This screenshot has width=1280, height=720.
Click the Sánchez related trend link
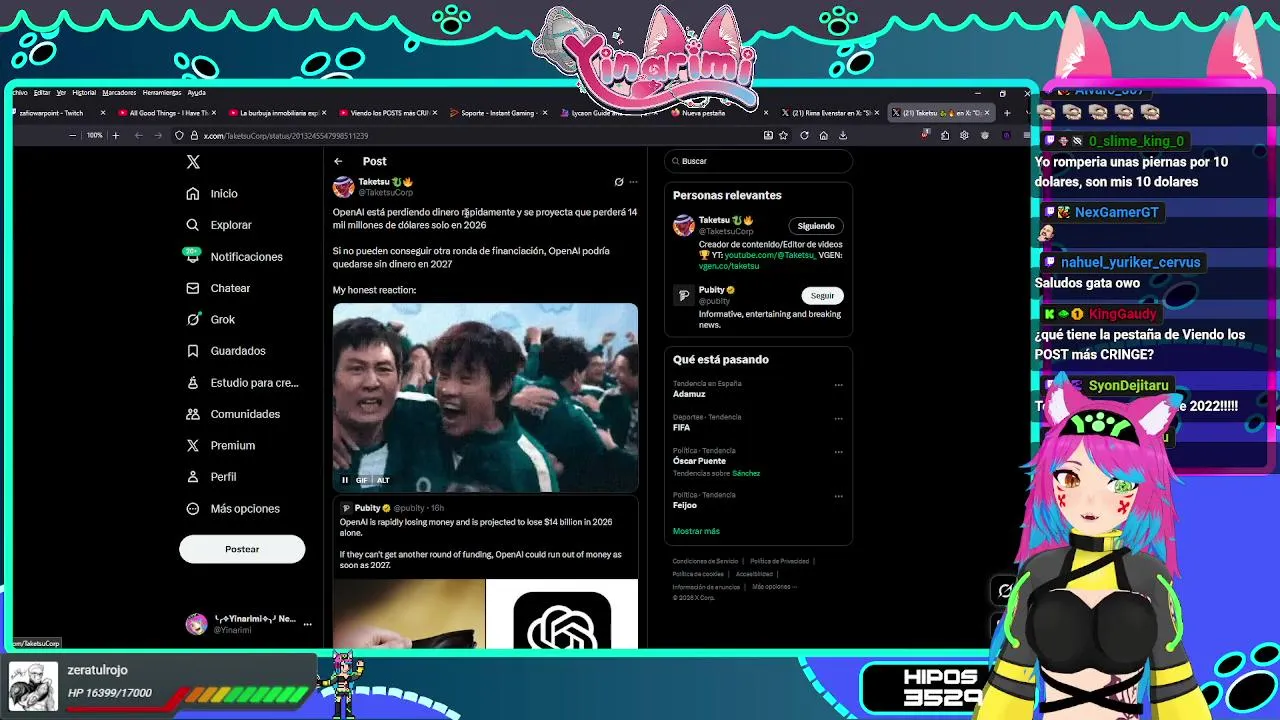(746, 473)
